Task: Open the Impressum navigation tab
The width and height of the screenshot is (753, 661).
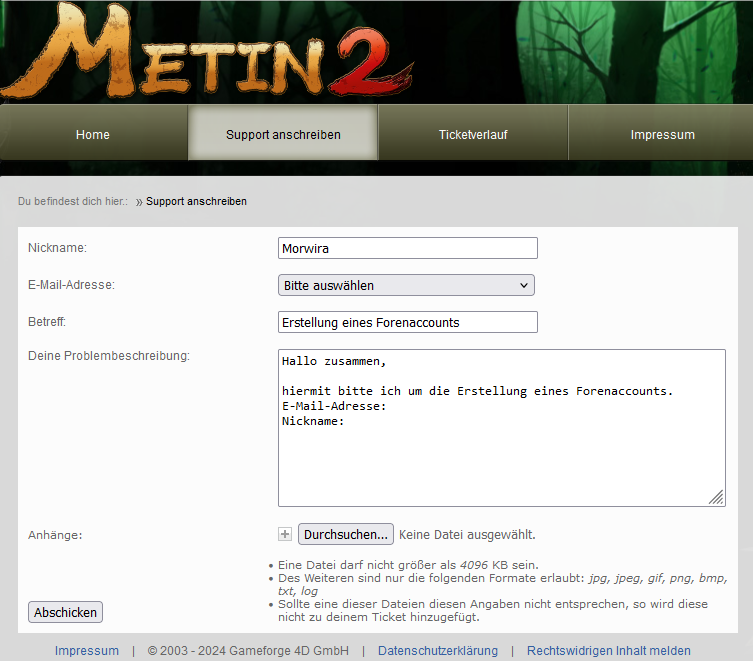Action: tap(662, 135)
